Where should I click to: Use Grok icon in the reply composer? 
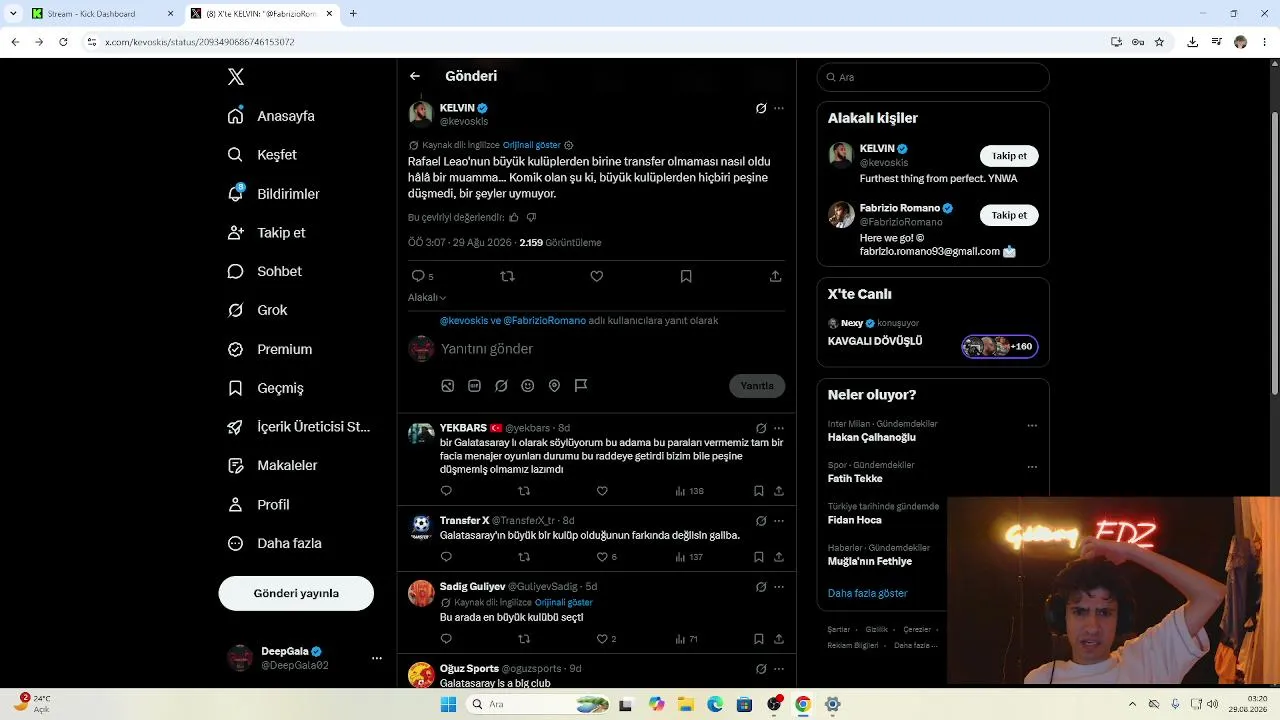[x=501, y=386]
